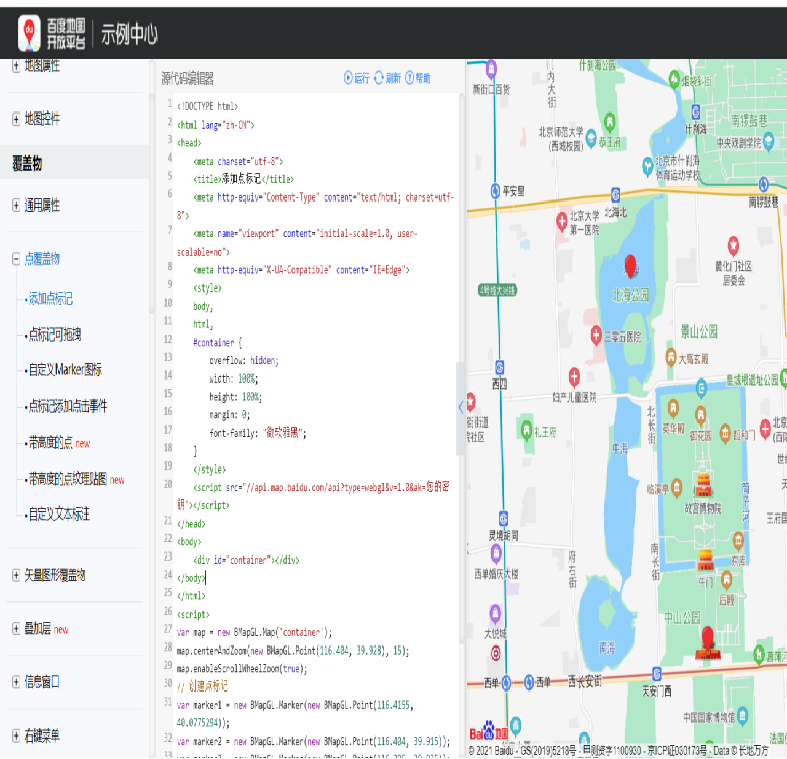Open the 带高度的点 example
The image size is (787, 759).
pos(50,442)
